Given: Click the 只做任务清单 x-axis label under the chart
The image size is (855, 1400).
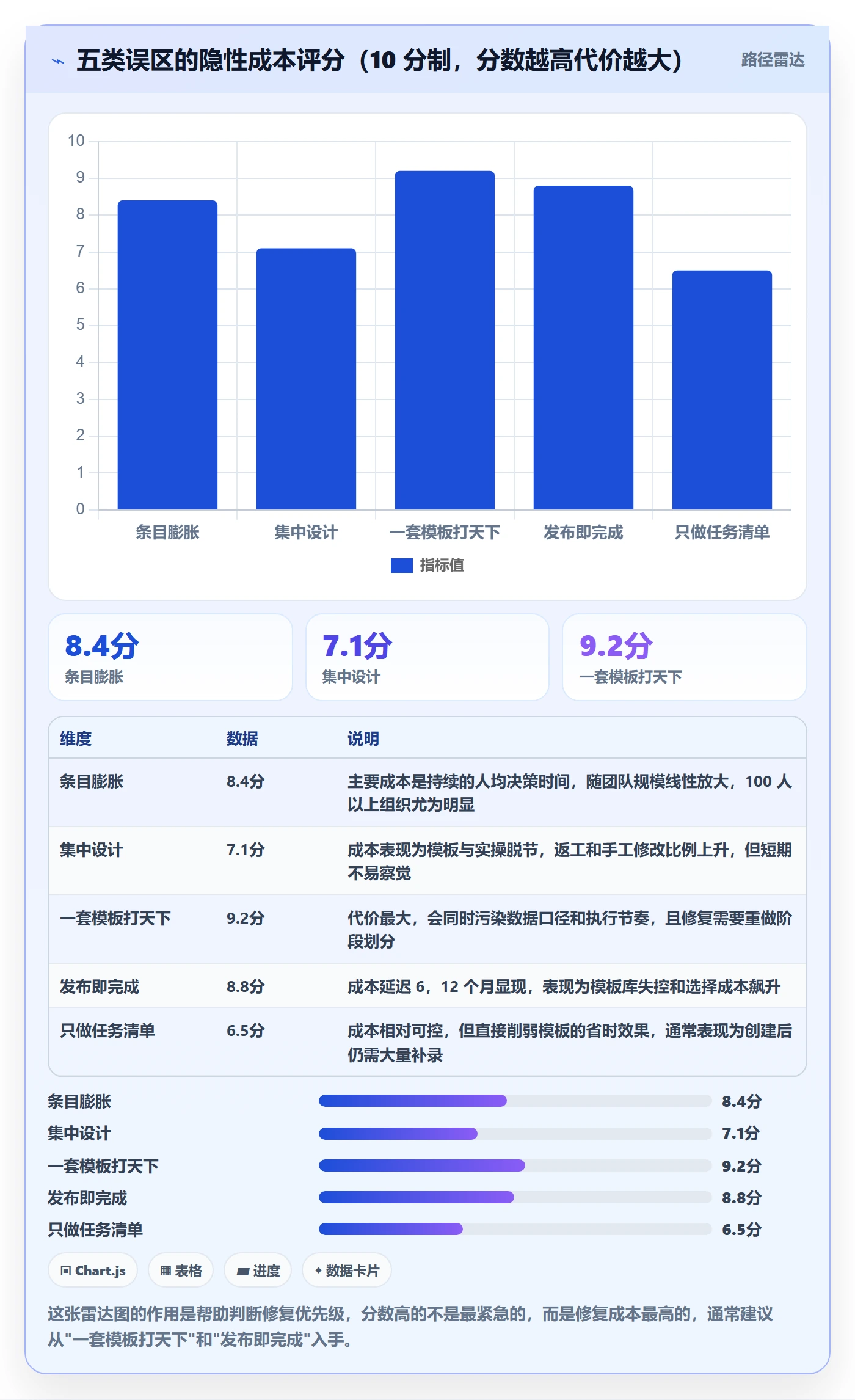Looking at the screenshot, I should [x=722, y=533].
